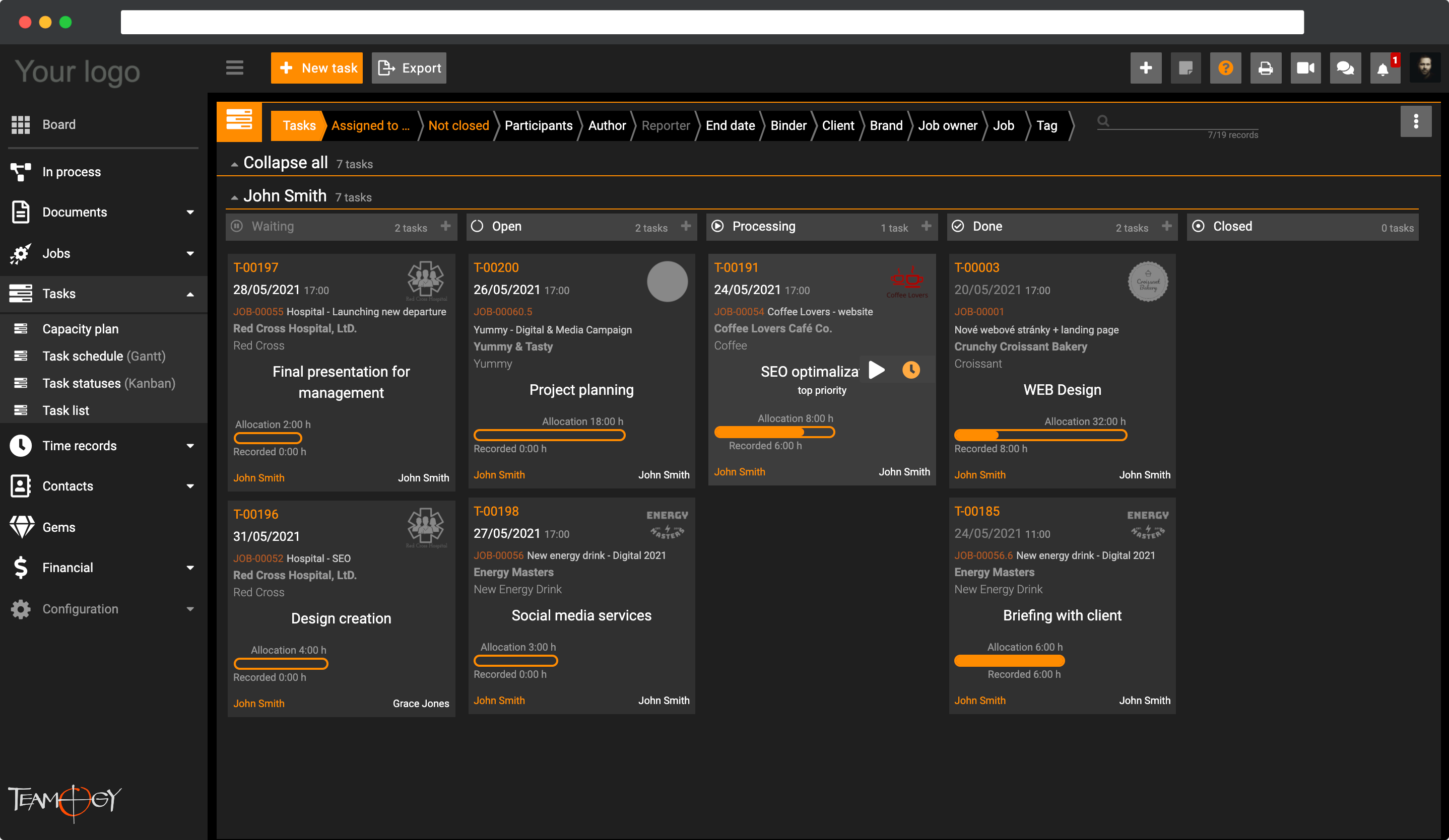Open task link T-00200
The image size is (1449, 840).
point(496,267)
